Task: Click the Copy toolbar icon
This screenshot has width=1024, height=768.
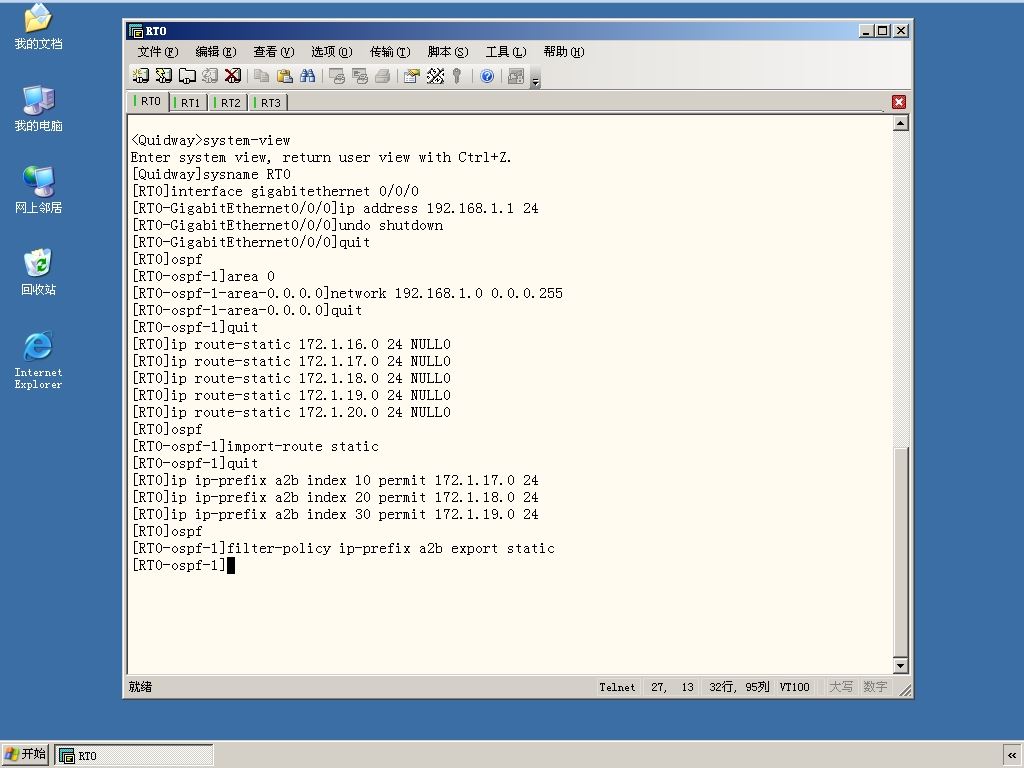Action: click(261, 76)
